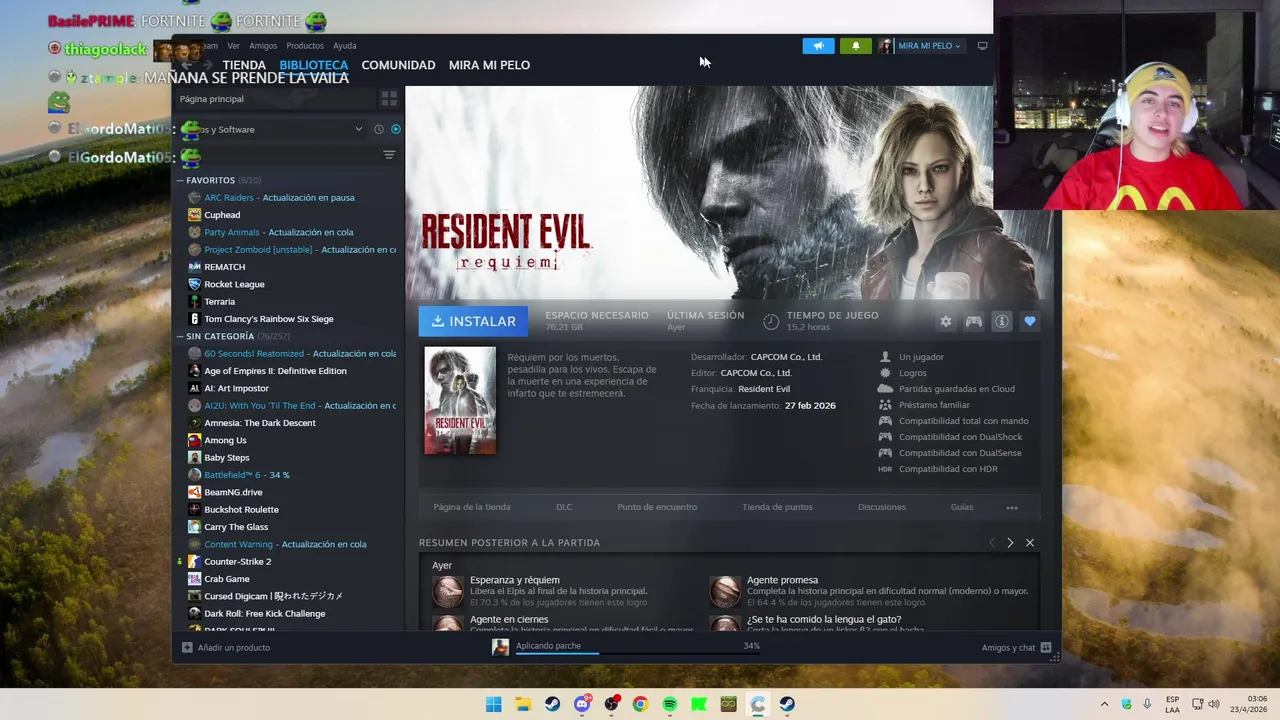This screenshot has height=720, width=1280.
Task: Select Among Us in the library
Action: (225, 440)
